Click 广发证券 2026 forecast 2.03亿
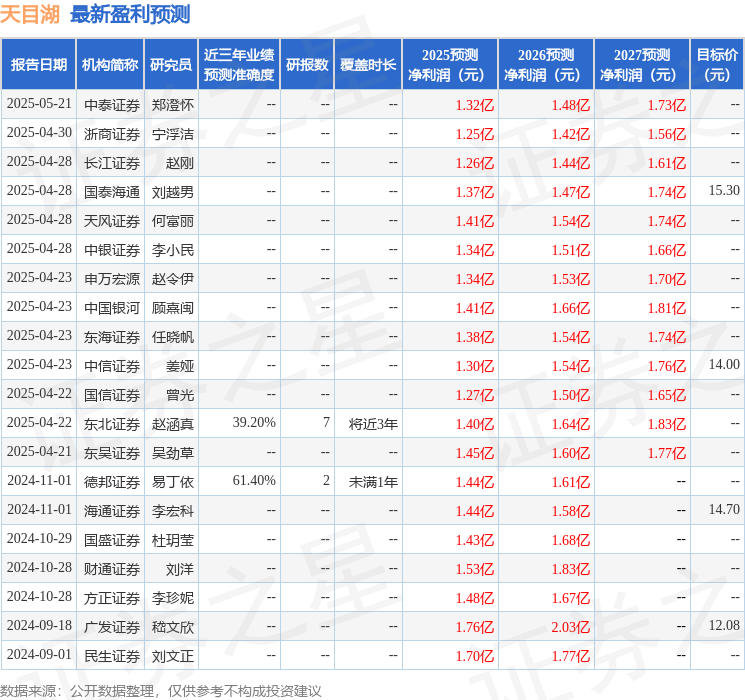745x700 pixels. [571, 627]
